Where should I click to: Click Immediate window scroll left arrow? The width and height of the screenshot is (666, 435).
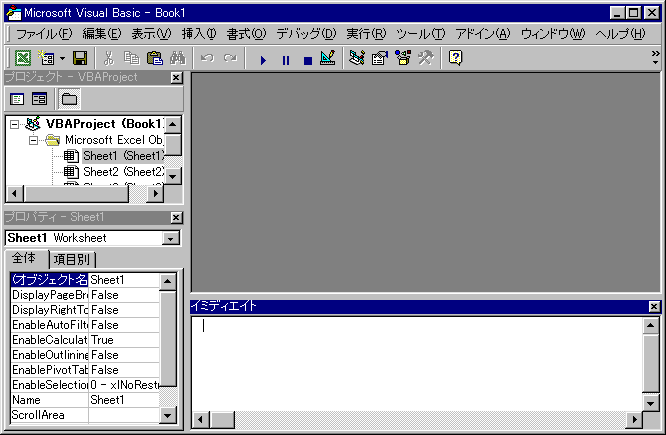(200, 420)
